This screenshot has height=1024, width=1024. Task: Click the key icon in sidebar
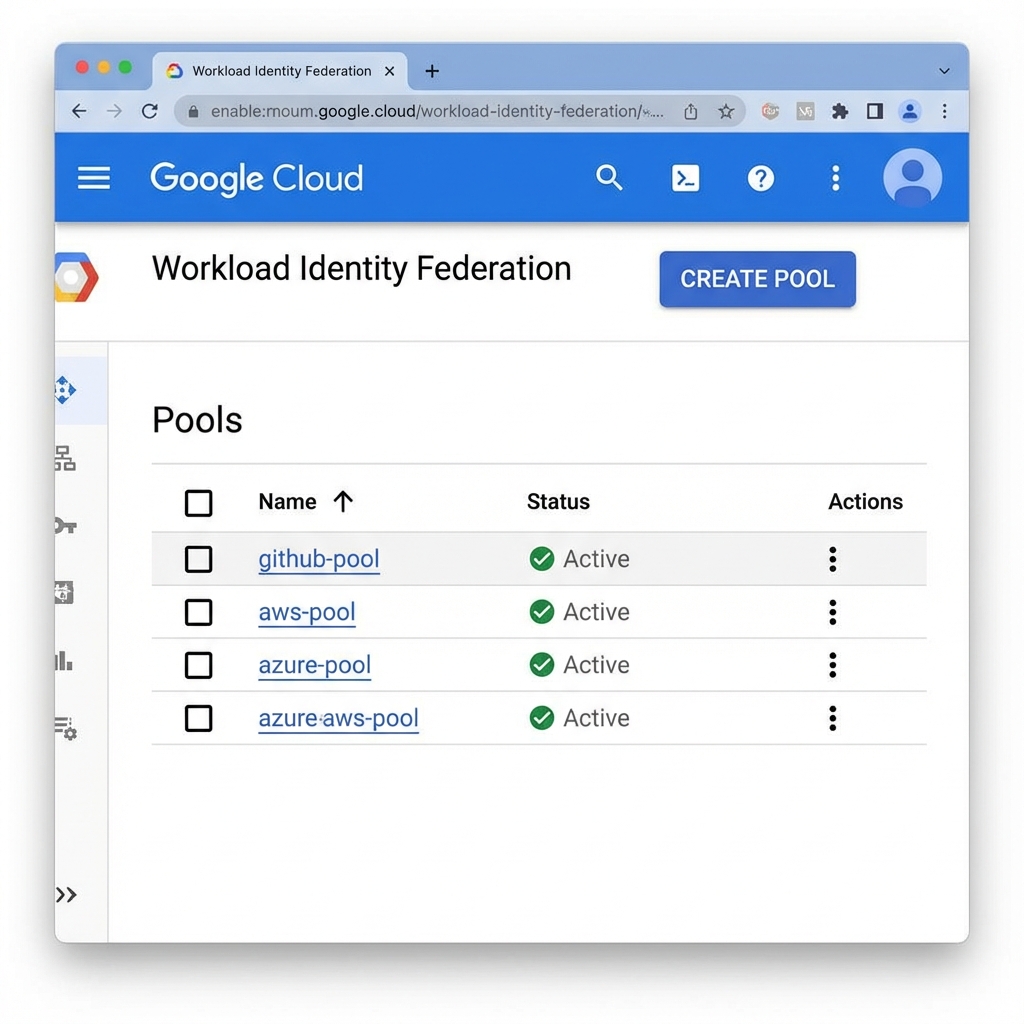click(65, 526)
